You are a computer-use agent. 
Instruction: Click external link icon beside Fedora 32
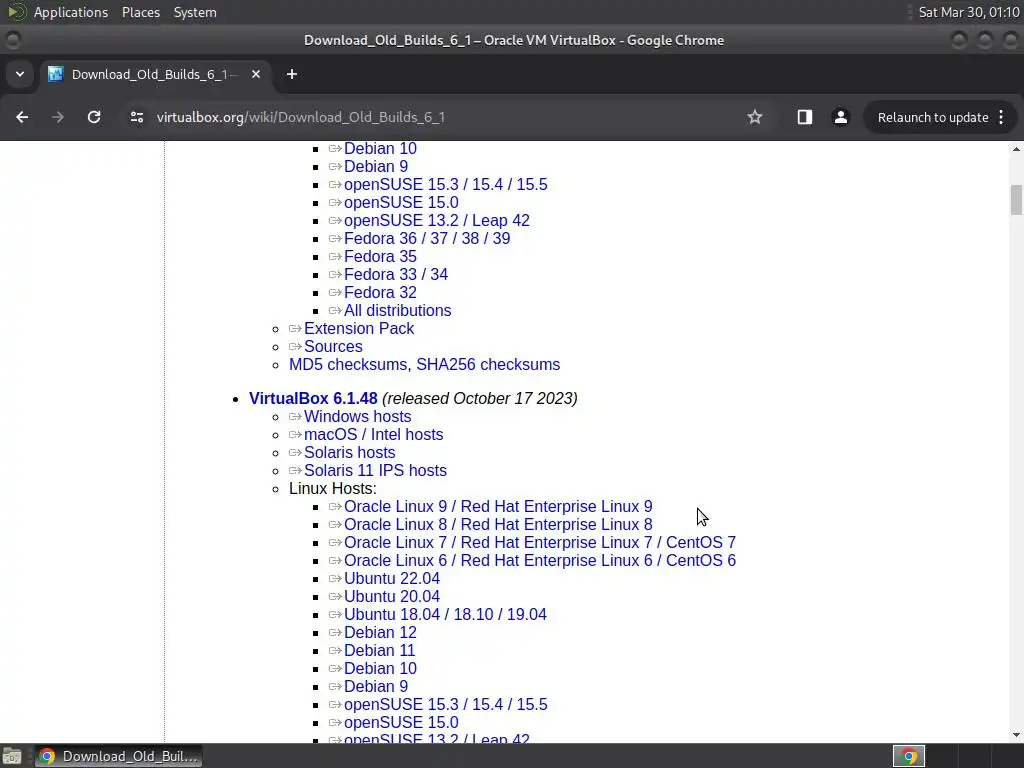pyautogui.click(x=336, y=293)
